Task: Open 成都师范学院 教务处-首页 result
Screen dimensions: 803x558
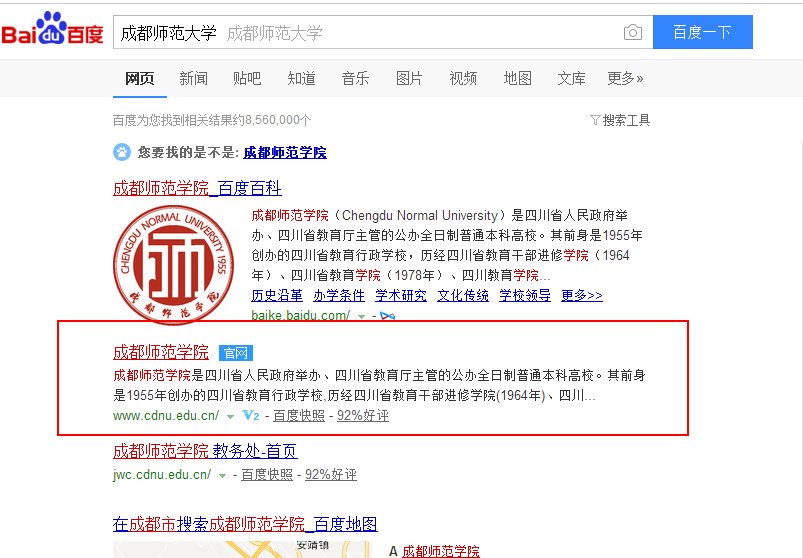Action: [205, 451]
